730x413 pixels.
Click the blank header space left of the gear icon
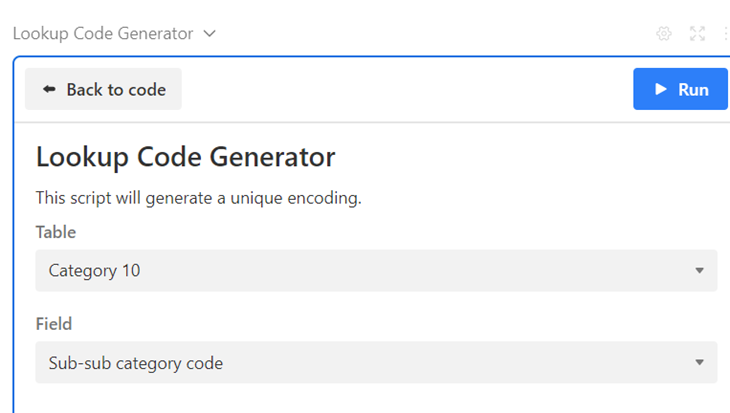tap(450, 34)
